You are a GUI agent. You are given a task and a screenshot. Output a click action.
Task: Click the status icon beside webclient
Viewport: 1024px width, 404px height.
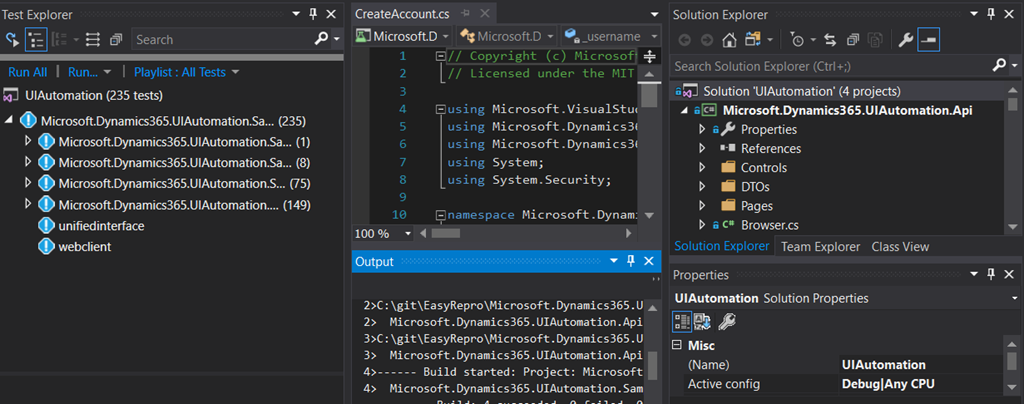46,247
